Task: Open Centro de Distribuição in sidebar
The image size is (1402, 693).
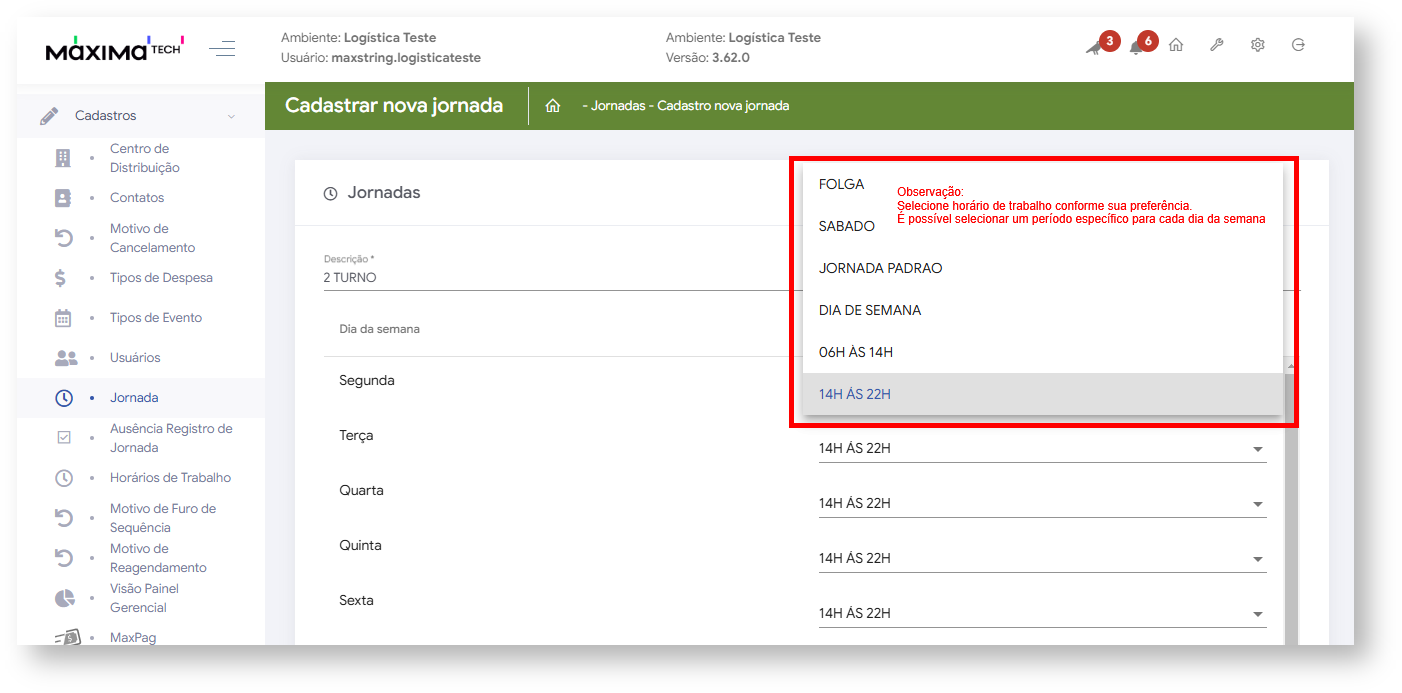Action: coord(144,158)
